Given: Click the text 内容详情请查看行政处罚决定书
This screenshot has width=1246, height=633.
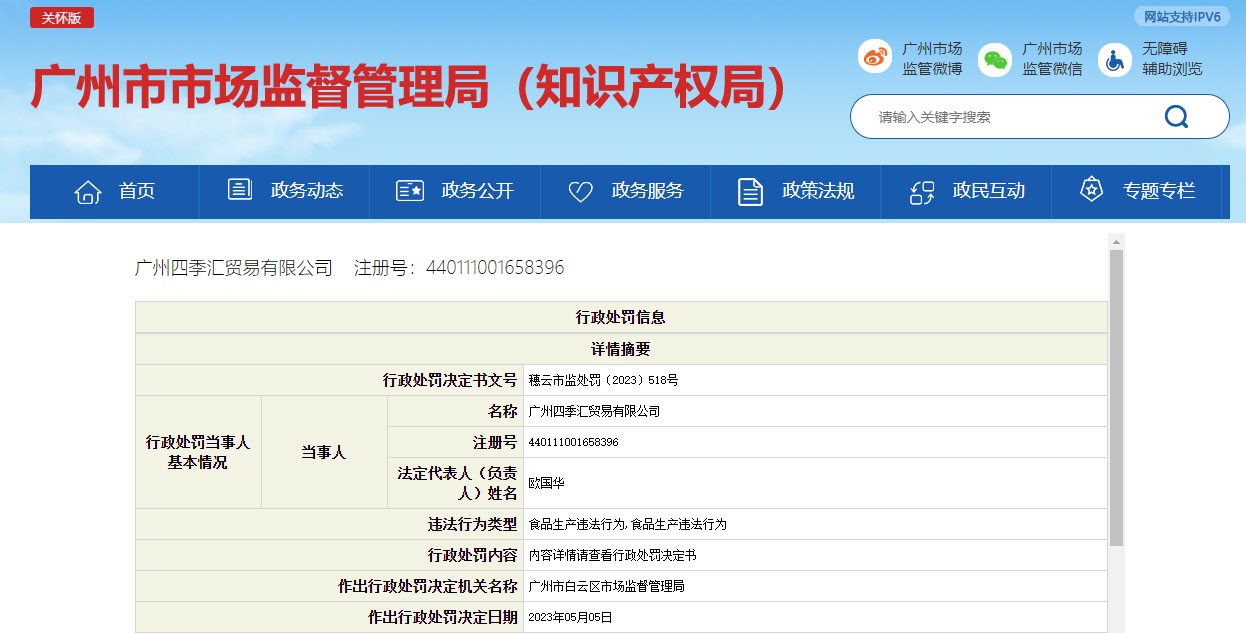Looking at the screenshot, I should 612,555.
